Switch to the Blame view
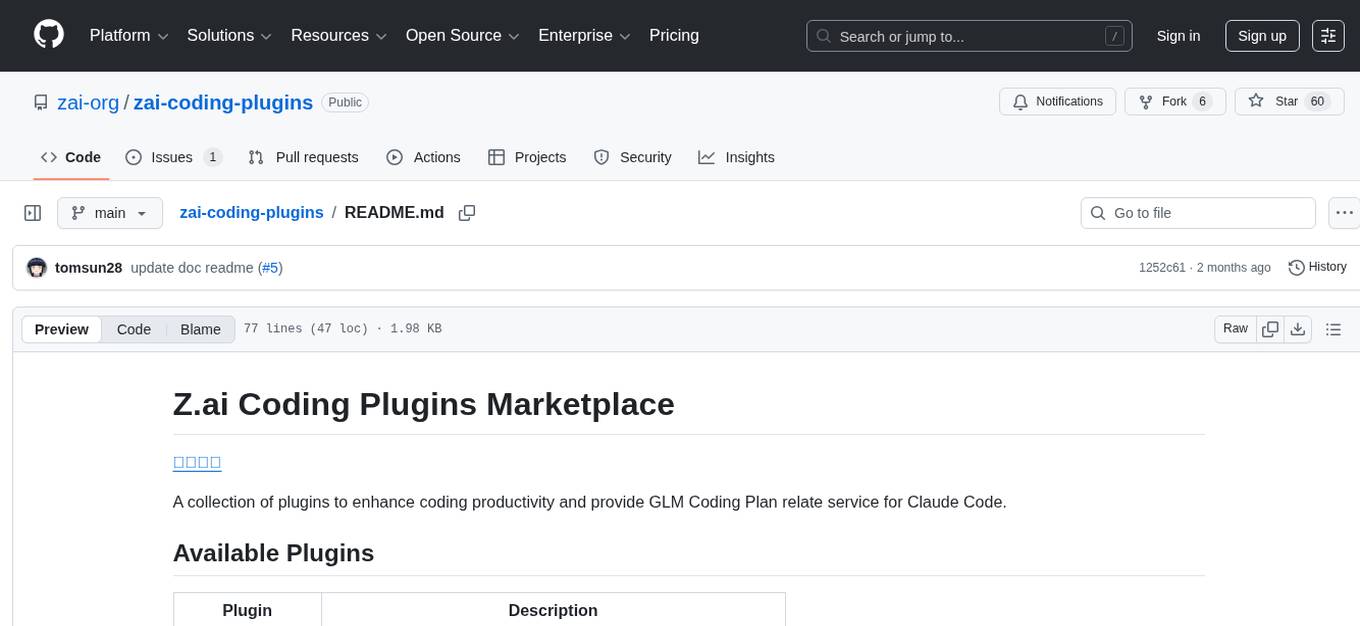 pos(200,328)
